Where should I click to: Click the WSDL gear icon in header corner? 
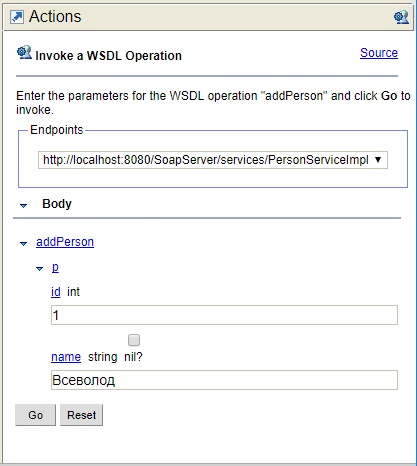[x=401, y=17]
